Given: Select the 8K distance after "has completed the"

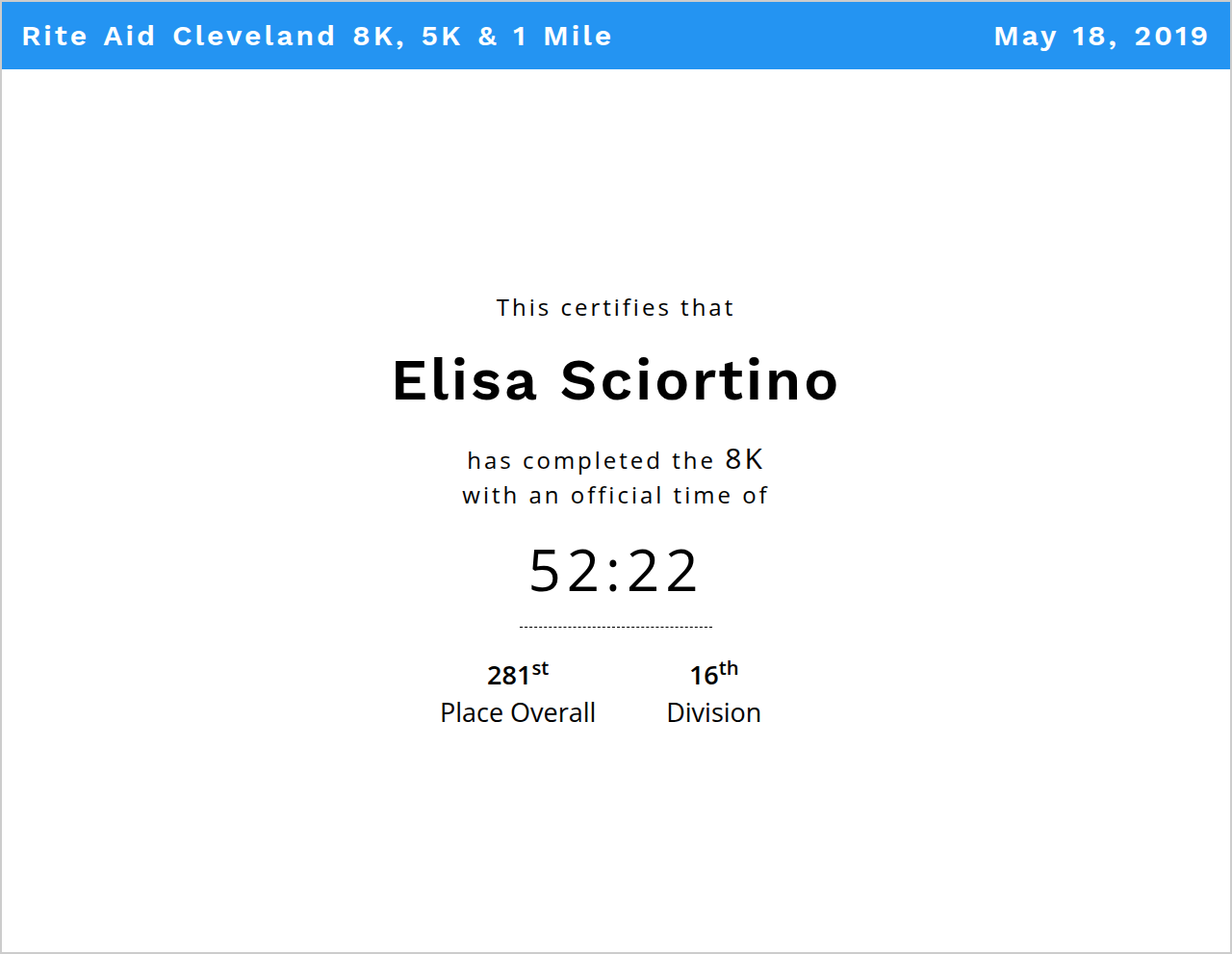Looking at the screenshot, I should [x=744, y=459].
